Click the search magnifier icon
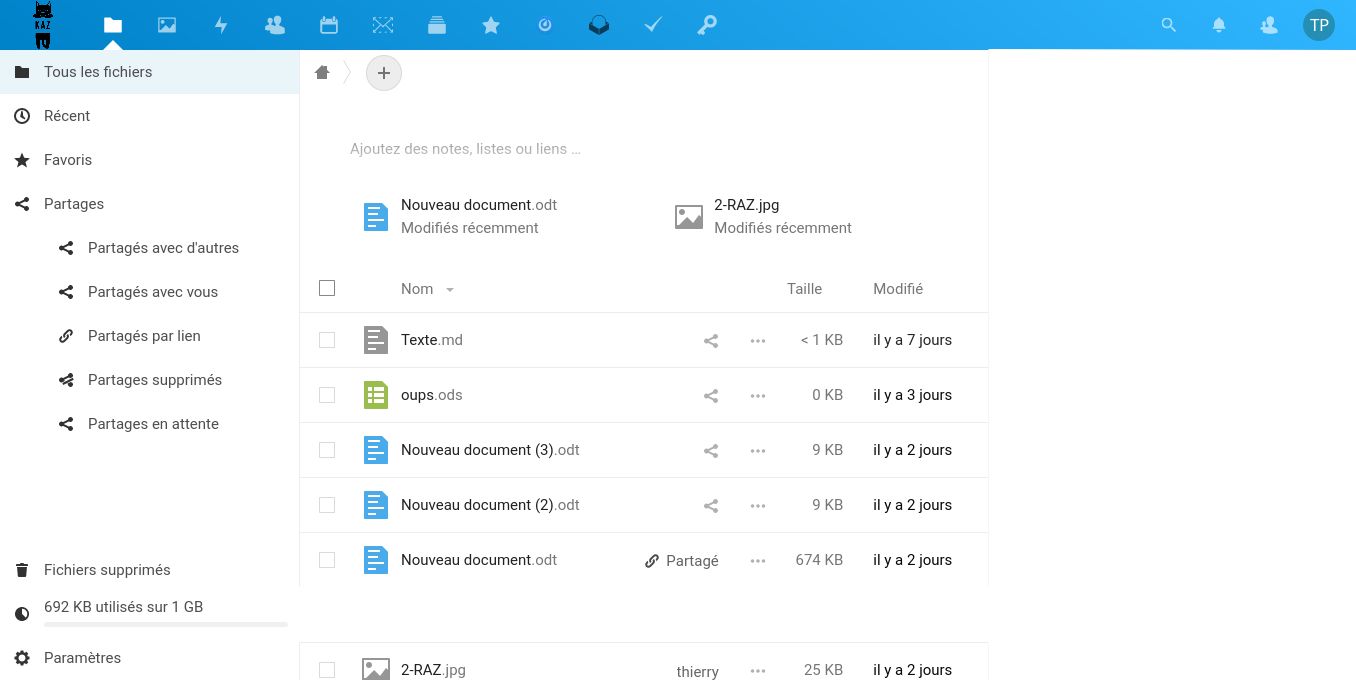Image resolution: width=1356 pixels, height=680 pixels. [1168, 26]
